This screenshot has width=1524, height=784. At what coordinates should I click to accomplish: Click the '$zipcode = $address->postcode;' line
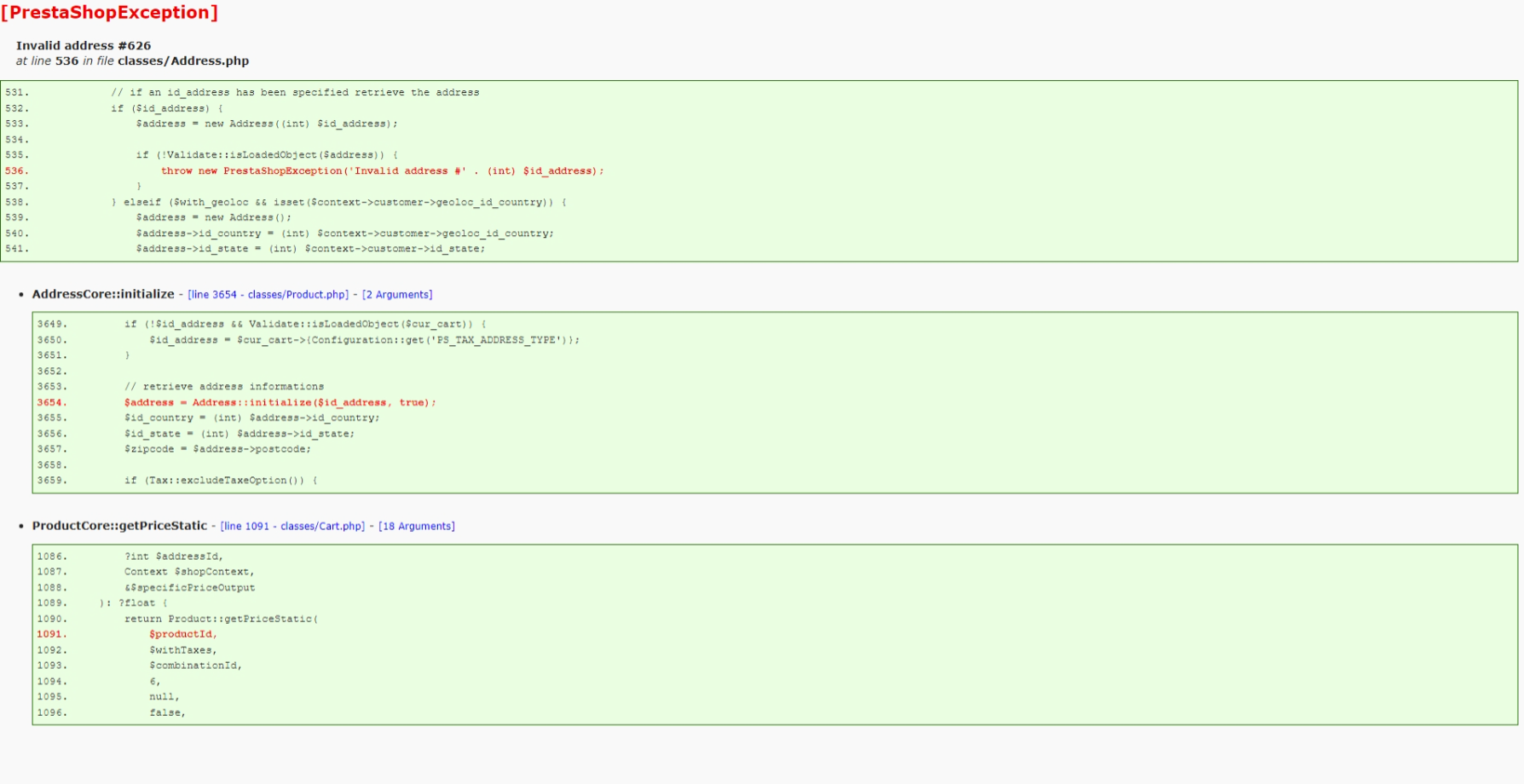[218, 449]
